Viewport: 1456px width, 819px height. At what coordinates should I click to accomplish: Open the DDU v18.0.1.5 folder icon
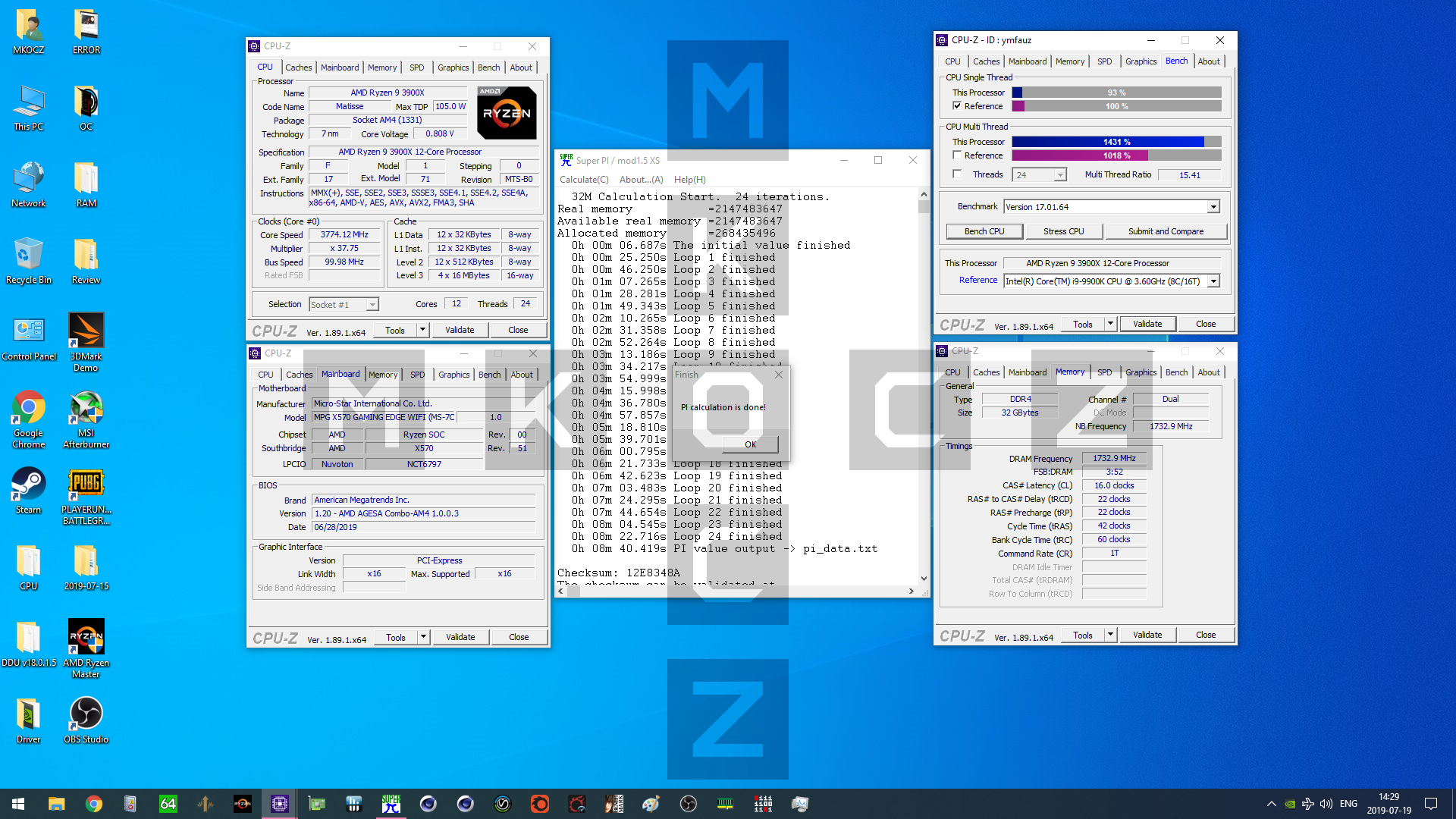point(29,645)
